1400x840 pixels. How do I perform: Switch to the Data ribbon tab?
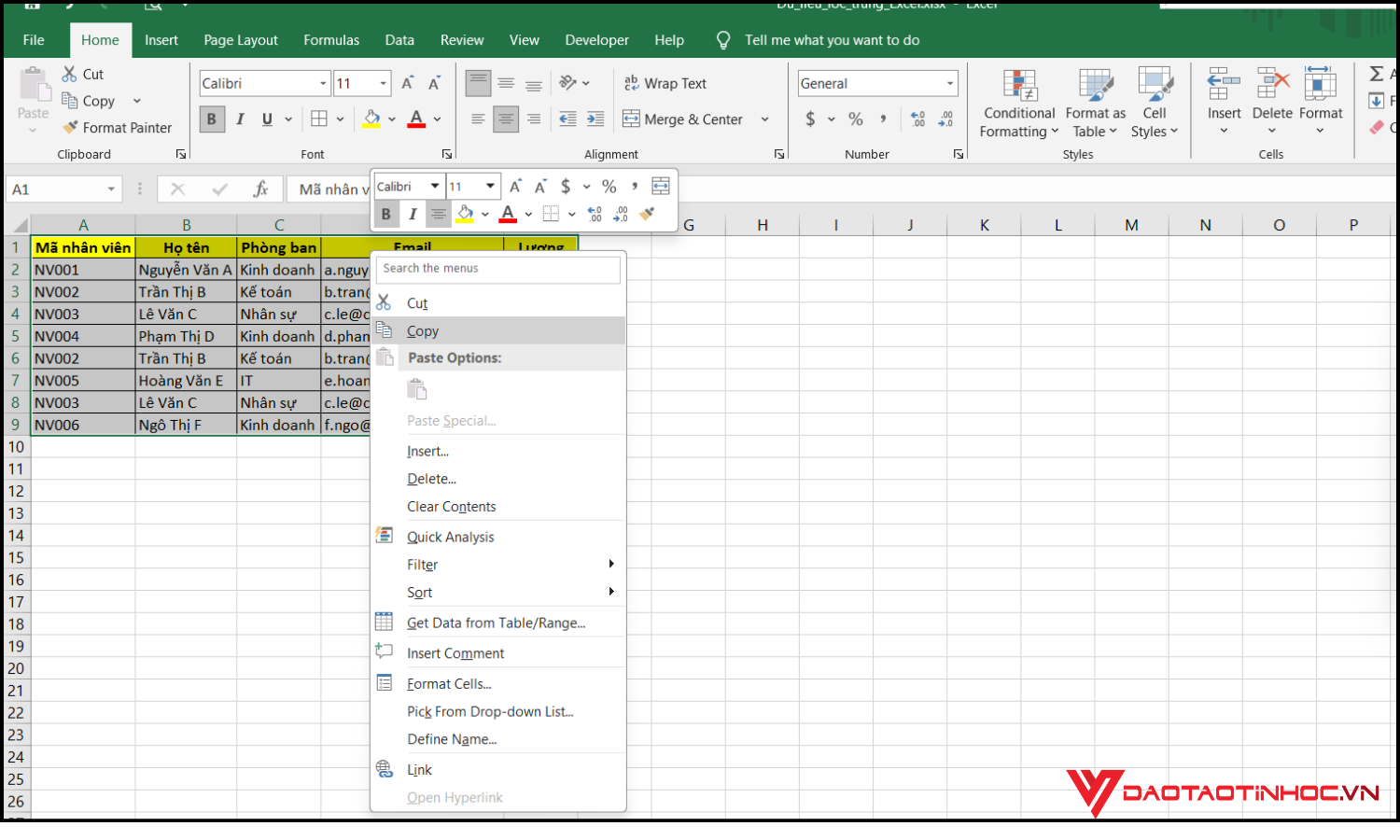point(399,40)
